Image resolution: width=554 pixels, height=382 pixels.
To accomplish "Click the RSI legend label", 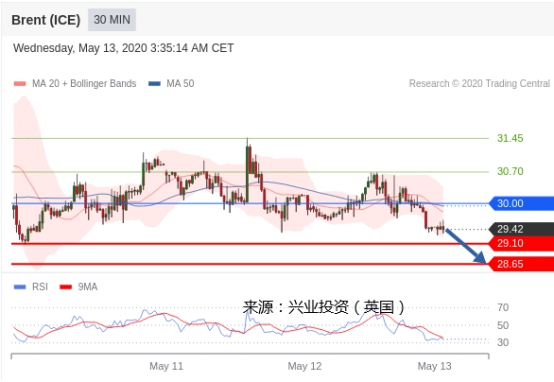I will pos(40,287).
